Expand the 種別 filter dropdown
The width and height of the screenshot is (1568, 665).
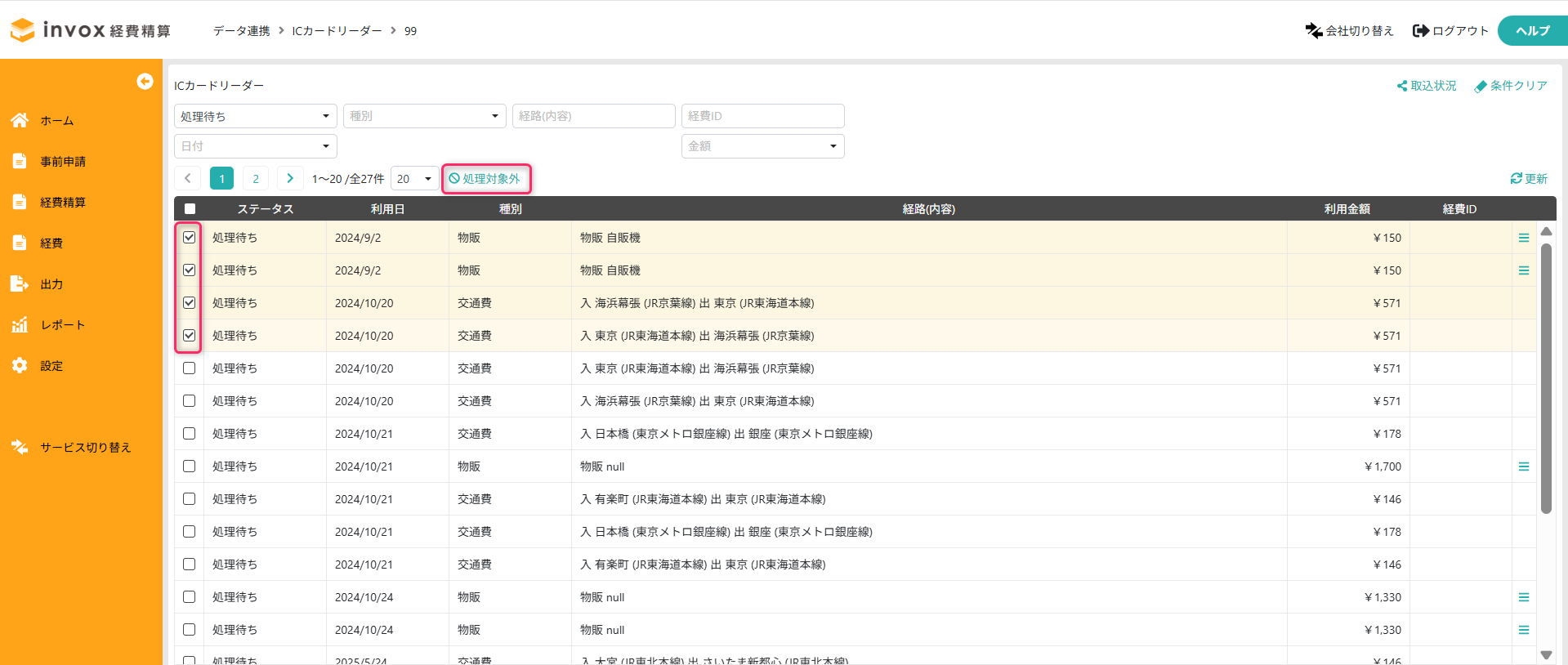pyautogui.click(x=424, y=116)
